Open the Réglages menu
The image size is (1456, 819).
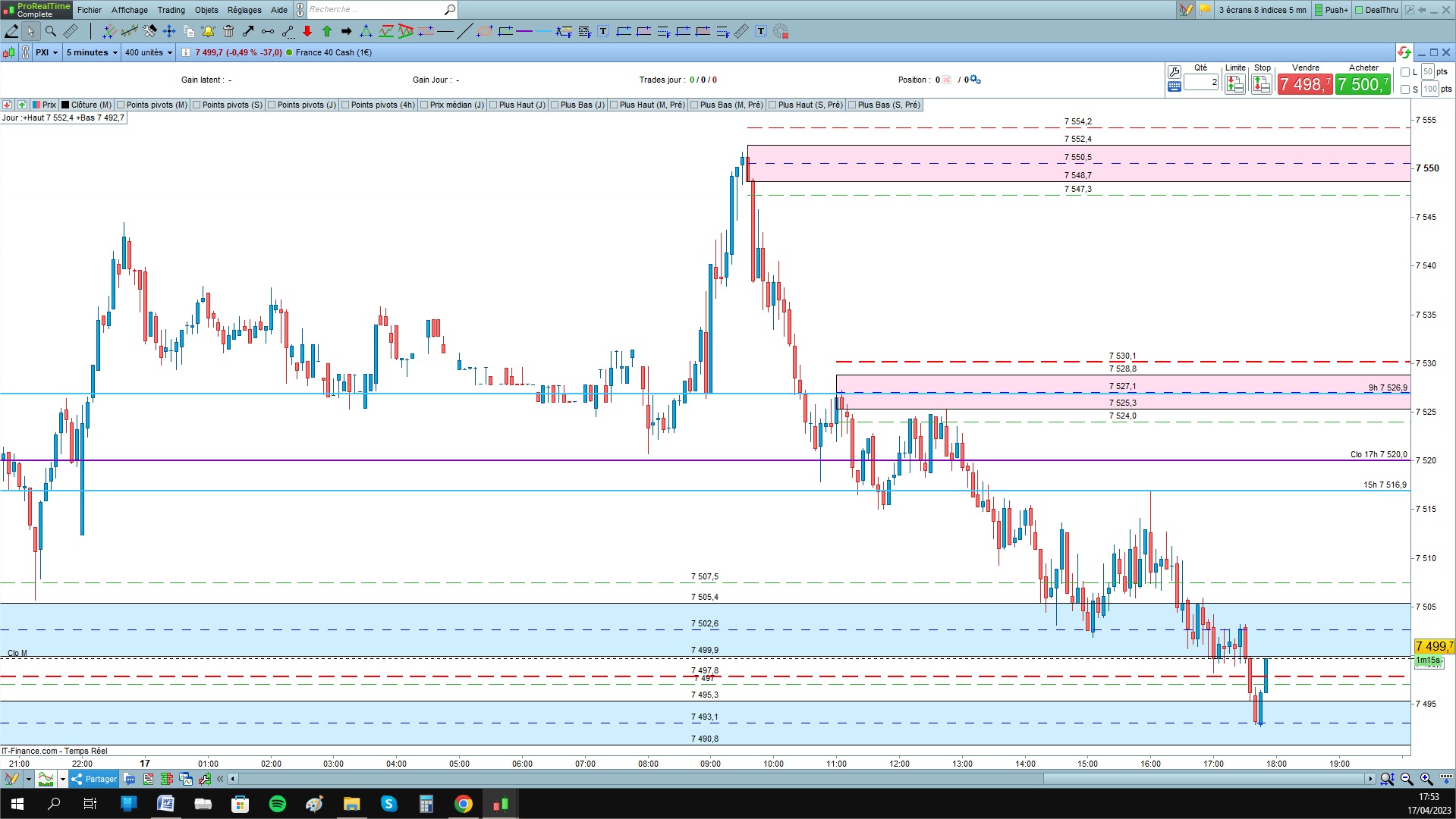[x=244, y=10]
